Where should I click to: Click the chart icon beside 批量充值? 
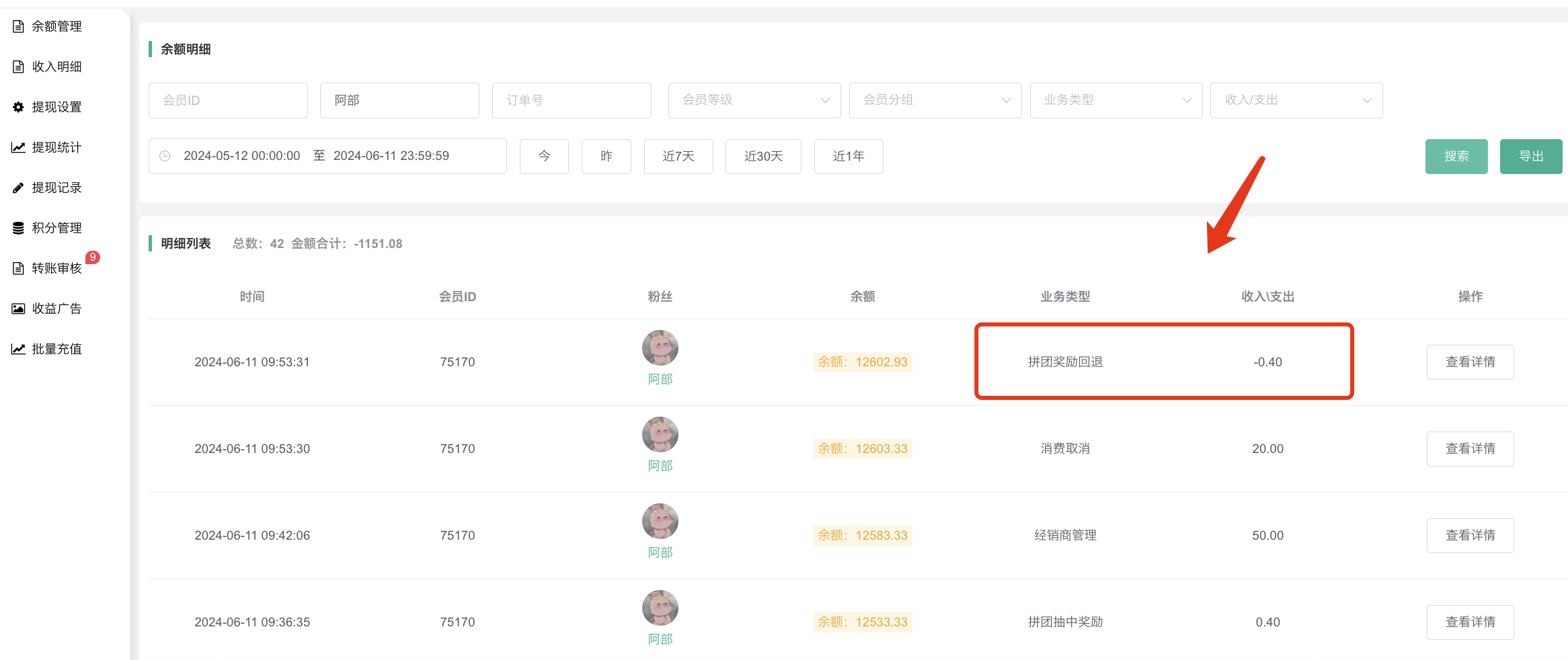click(x=18, y=349)
